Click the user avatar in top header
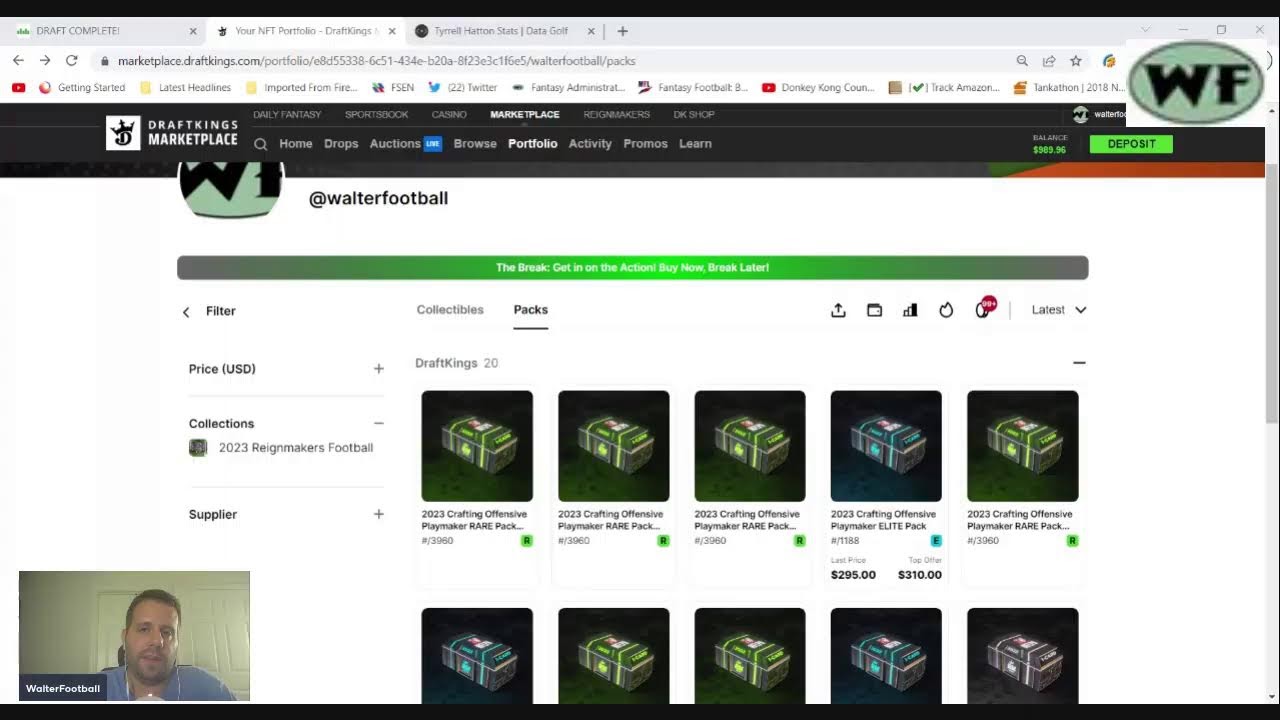 (x=1080, y=114)
